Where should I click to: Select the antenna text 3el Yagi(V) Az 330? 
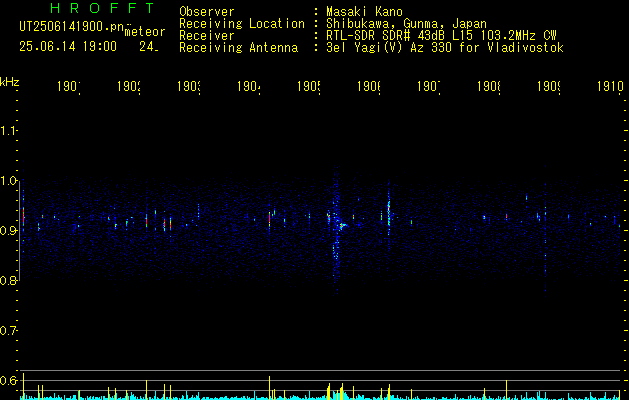pyautogui.click(x=391, y=48)
